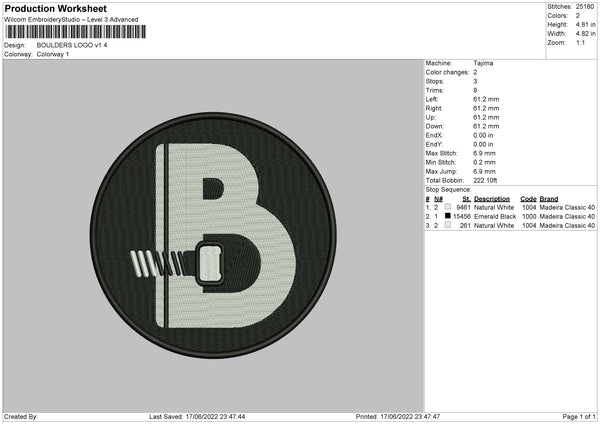Click the Down value 61.2 mm
Image resolution: width=600 pixels, height=424 pixels.
[486, 126]
